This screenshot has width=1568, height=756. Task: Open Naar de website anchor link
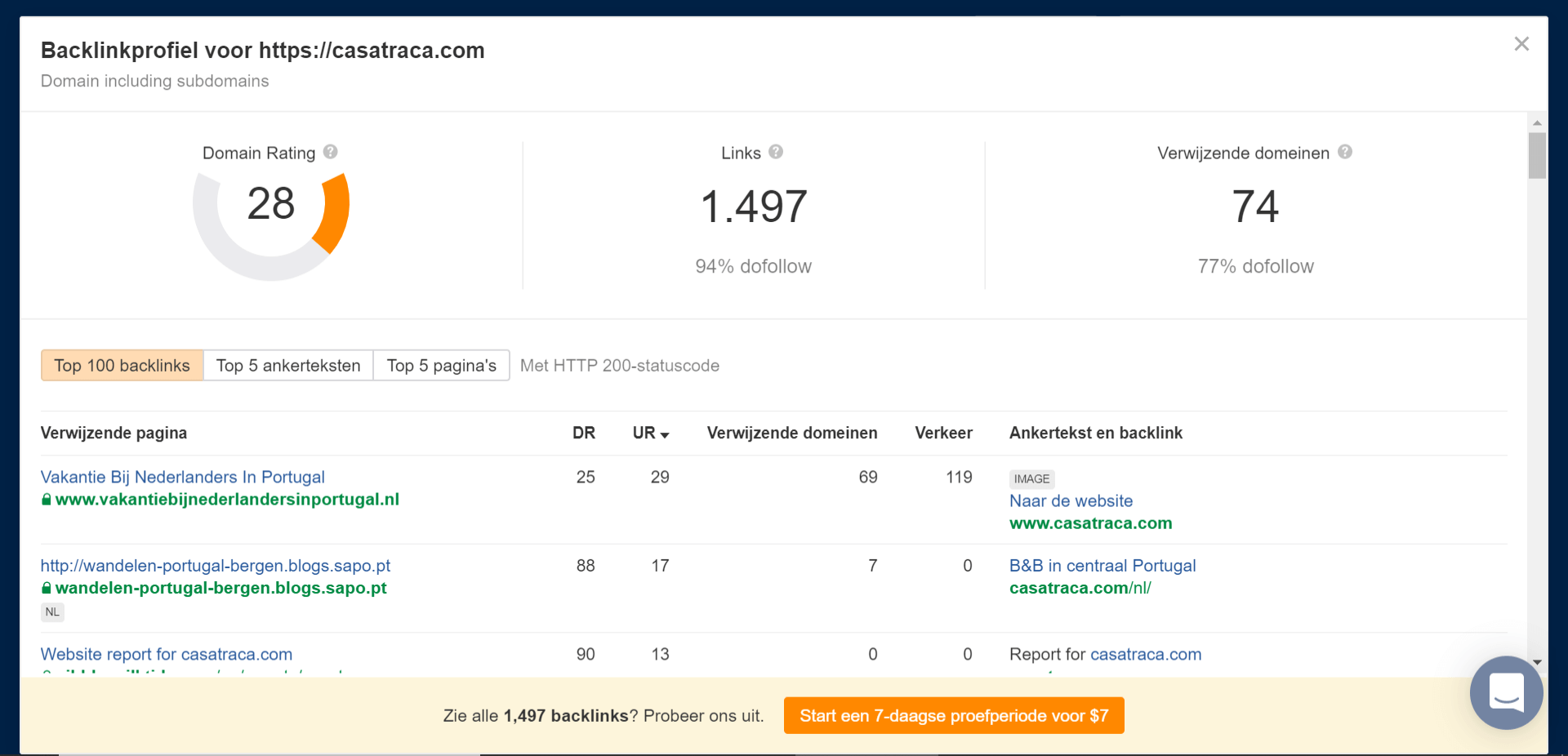(1071, 501)
